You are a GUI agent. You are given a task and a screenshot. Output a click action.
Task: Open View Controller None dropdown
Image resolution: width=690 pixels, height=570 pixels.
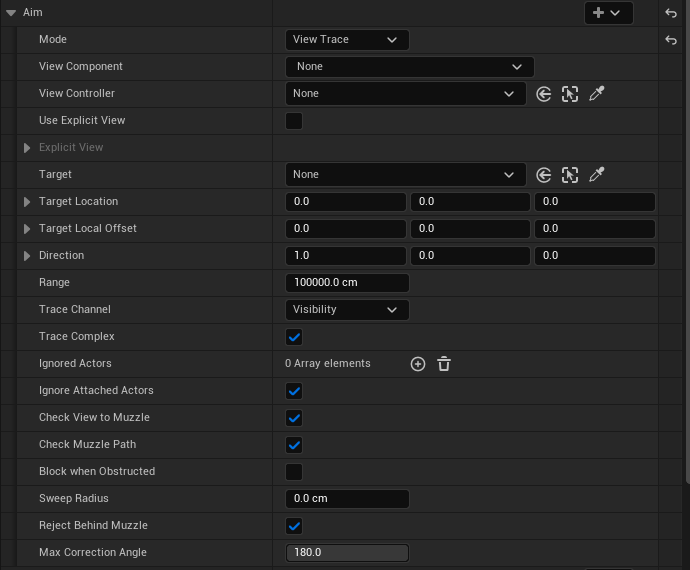pyautogui.click(x=406, y=94)
